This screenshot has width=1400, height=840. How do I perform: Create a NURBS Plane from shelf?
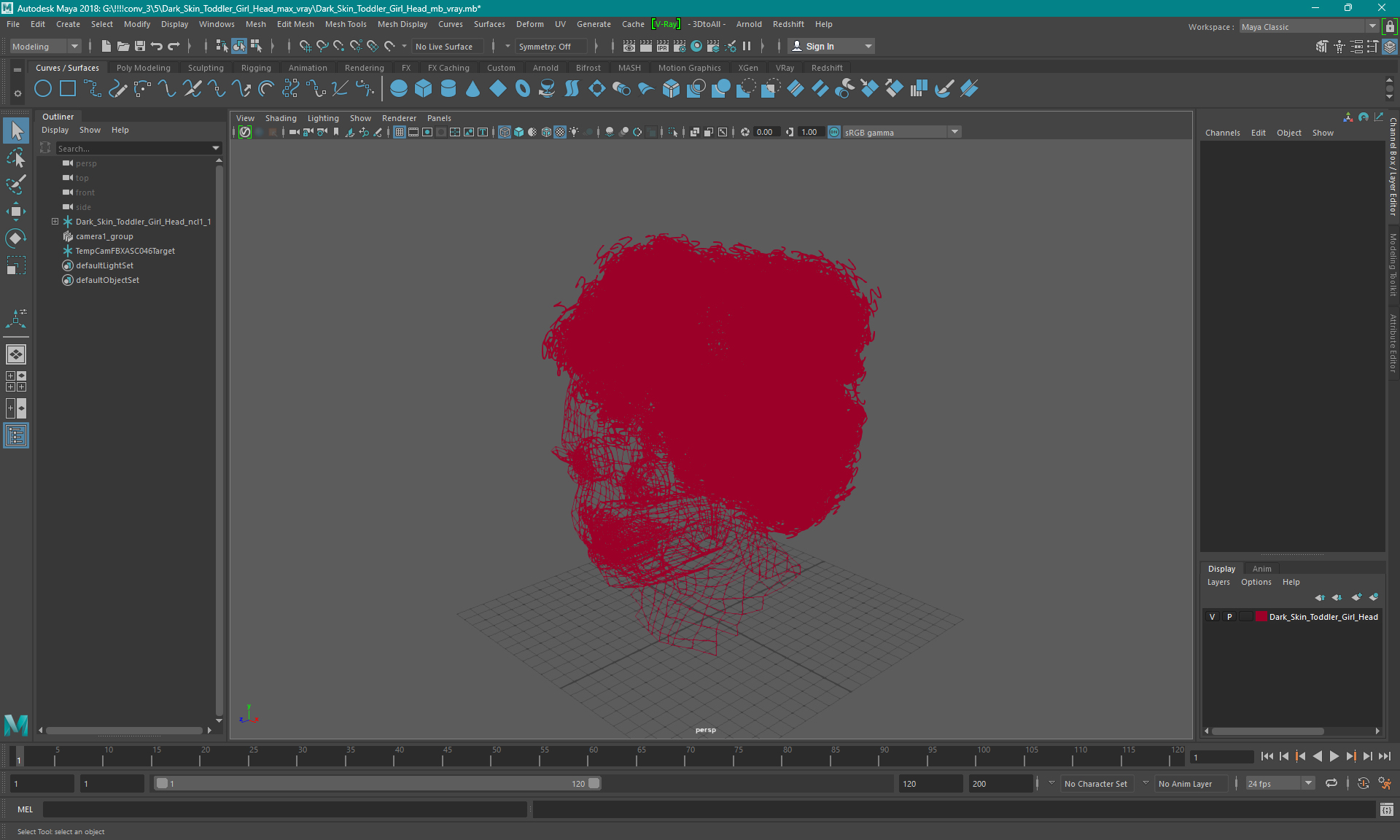click(x=498, y=89)
